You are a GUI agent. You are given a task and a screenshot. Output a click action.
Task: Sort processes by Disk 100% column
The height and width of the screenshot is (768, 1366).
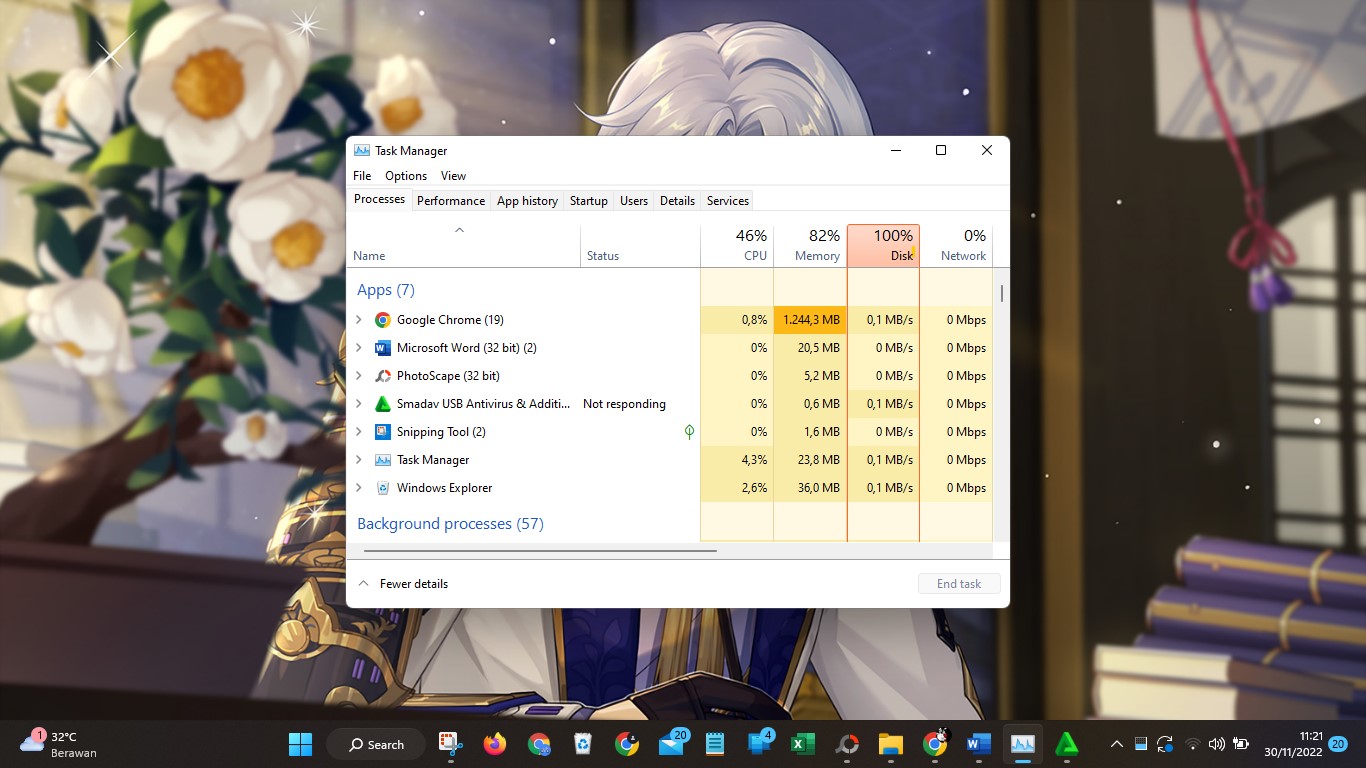click(883, 246)
